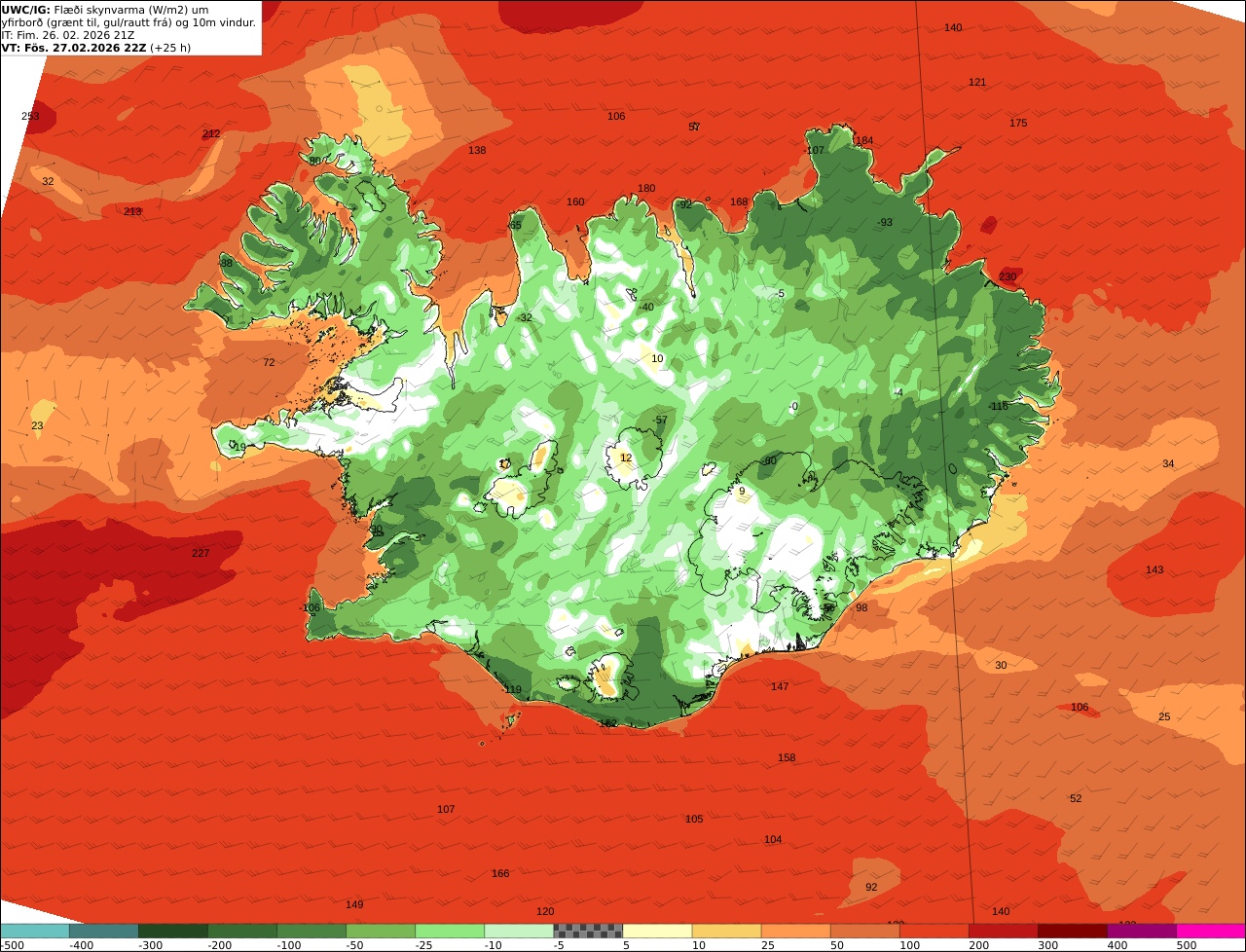Click the flux value 158 on the map
This screenshot has height=952, width=1246.
coord(787,757)
